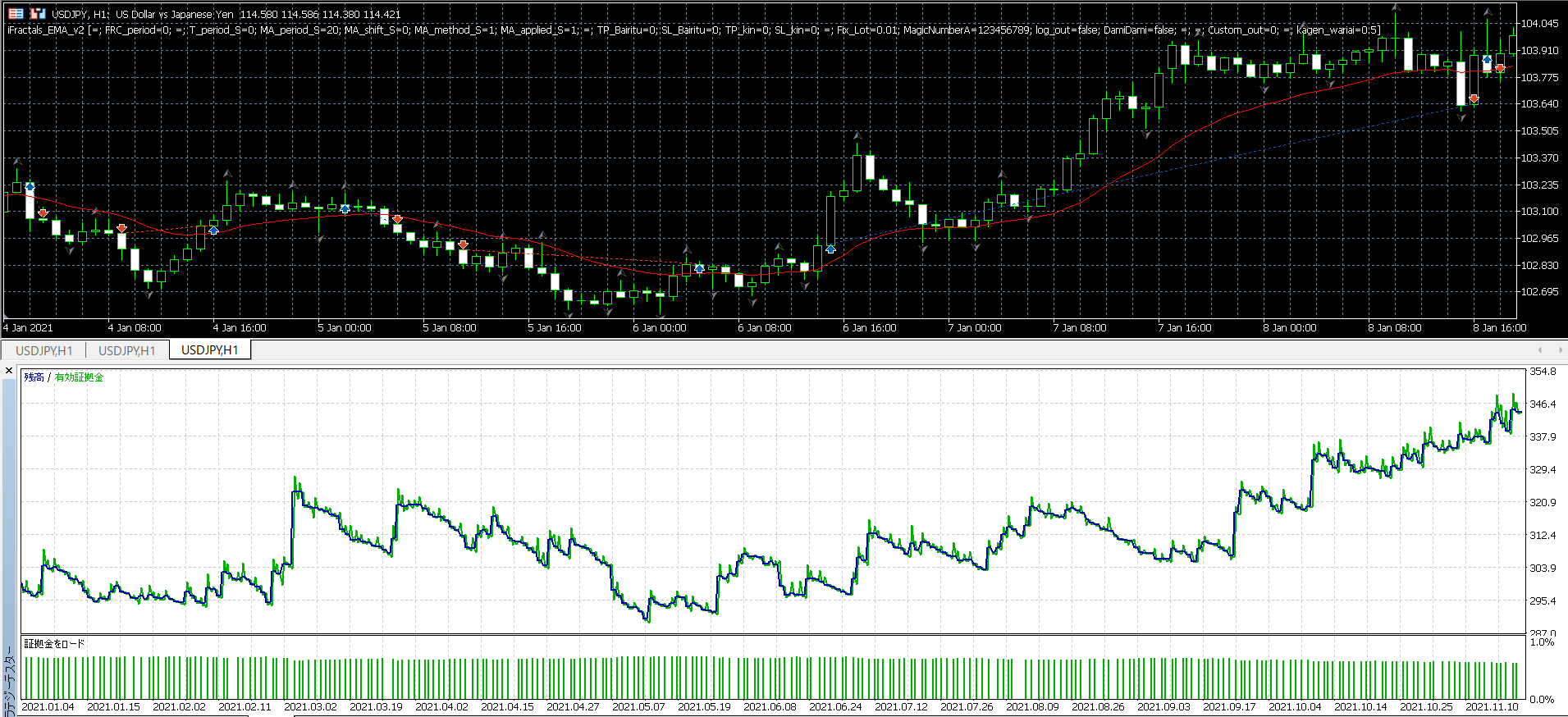
Task: Click the right tab-scroll arrow on chart tab bar
Action: 1560,350
